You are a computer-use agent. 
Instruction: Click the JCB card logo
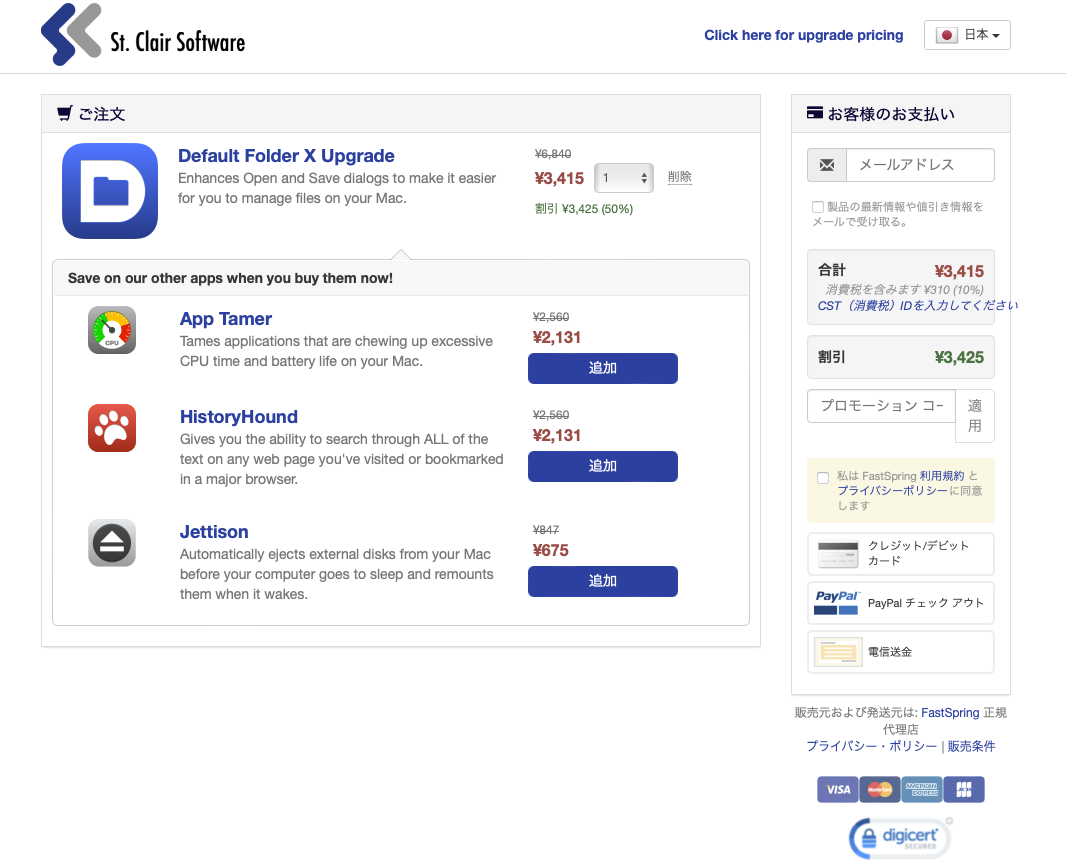[x=964, y=790]
